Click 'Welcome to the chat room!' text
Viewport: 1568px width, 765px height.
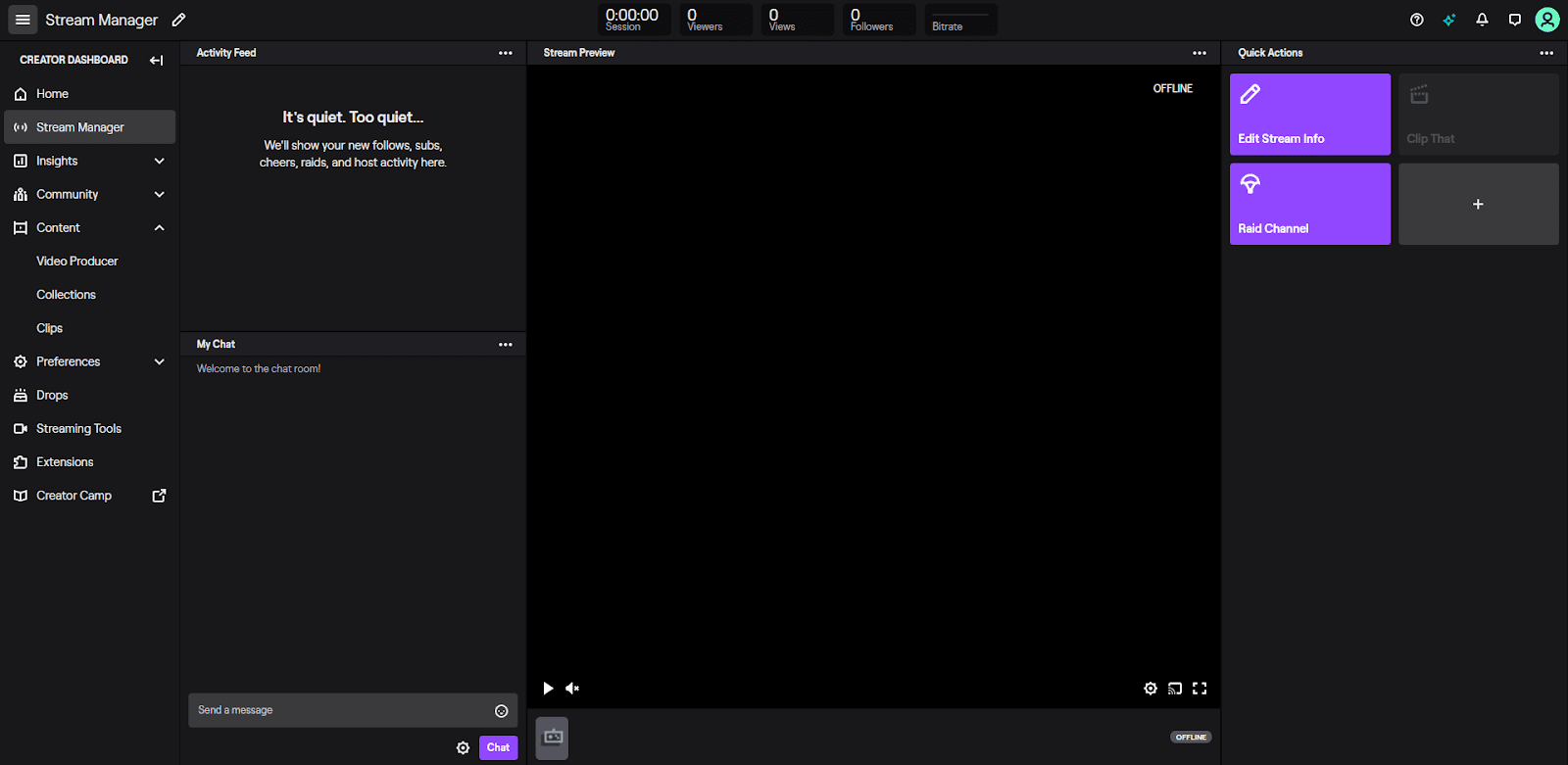point(259,369)
